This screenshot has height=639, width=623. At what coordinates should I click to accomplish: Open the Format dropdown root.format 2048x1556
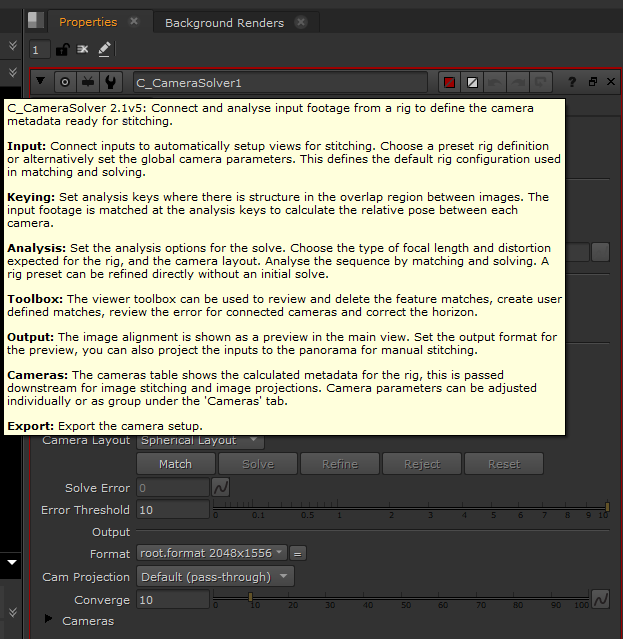click(212, 553)
